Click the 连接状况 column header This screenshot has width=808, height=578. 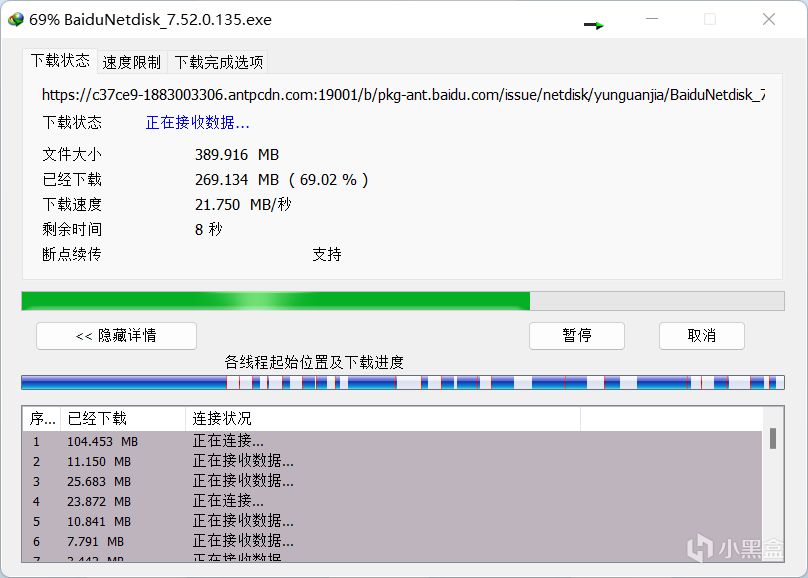tap(383, 418)
